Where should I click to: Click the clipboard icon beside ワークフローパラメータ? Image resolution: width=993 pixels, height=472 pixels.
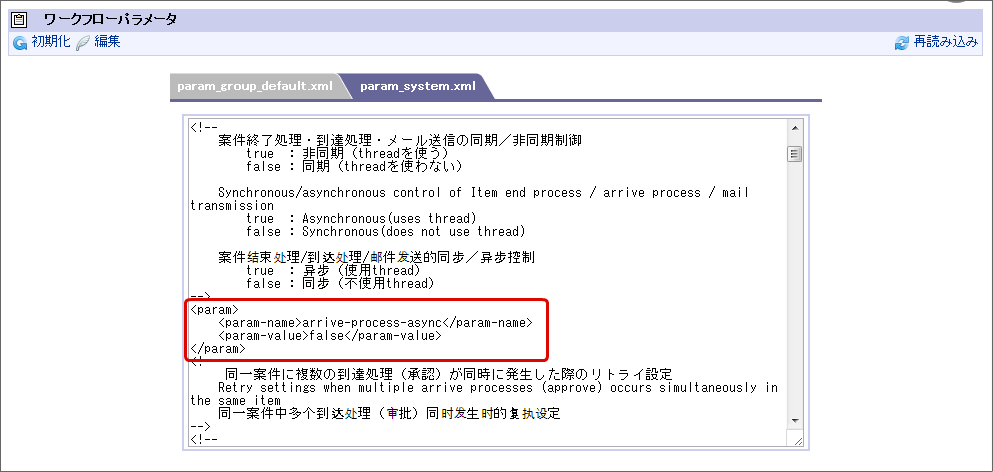[20, 19]
